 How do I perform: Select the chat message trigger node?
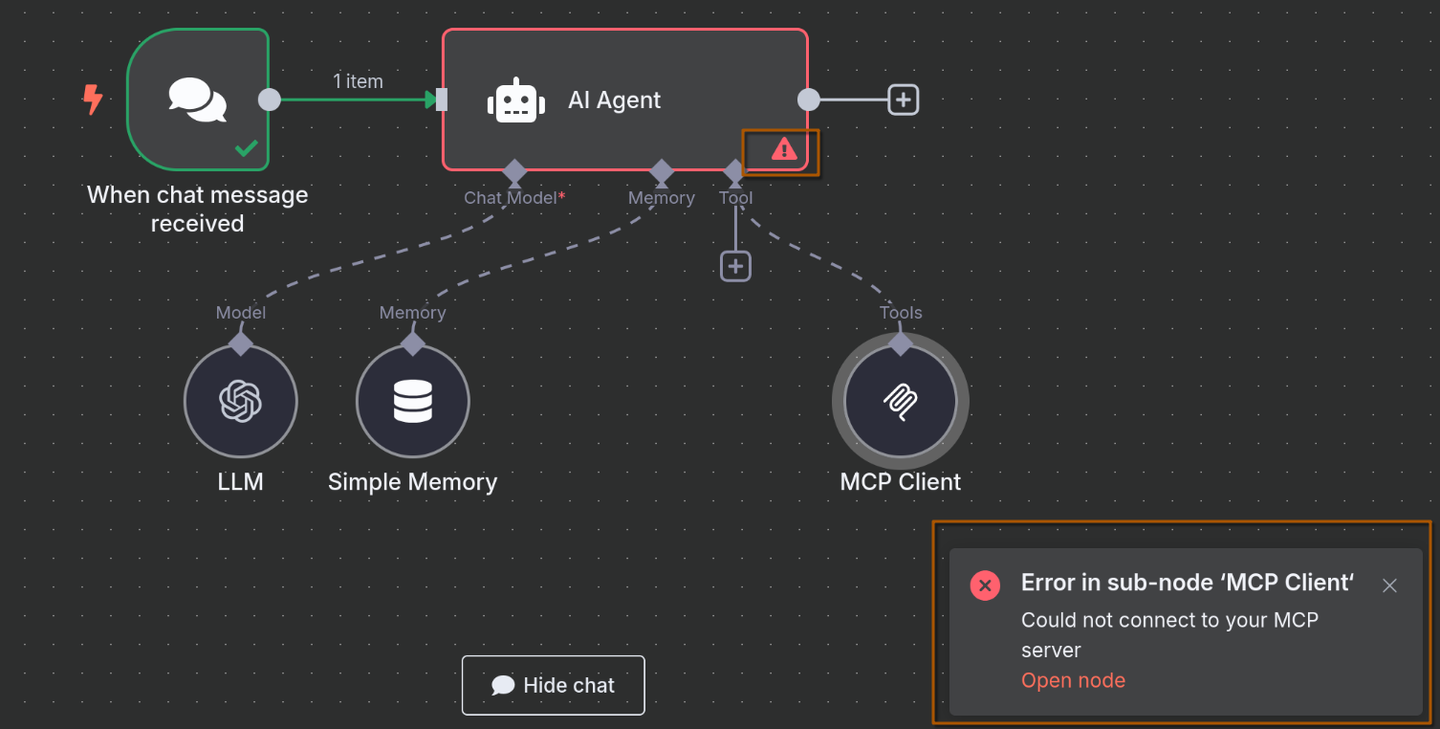pos(198,100)
